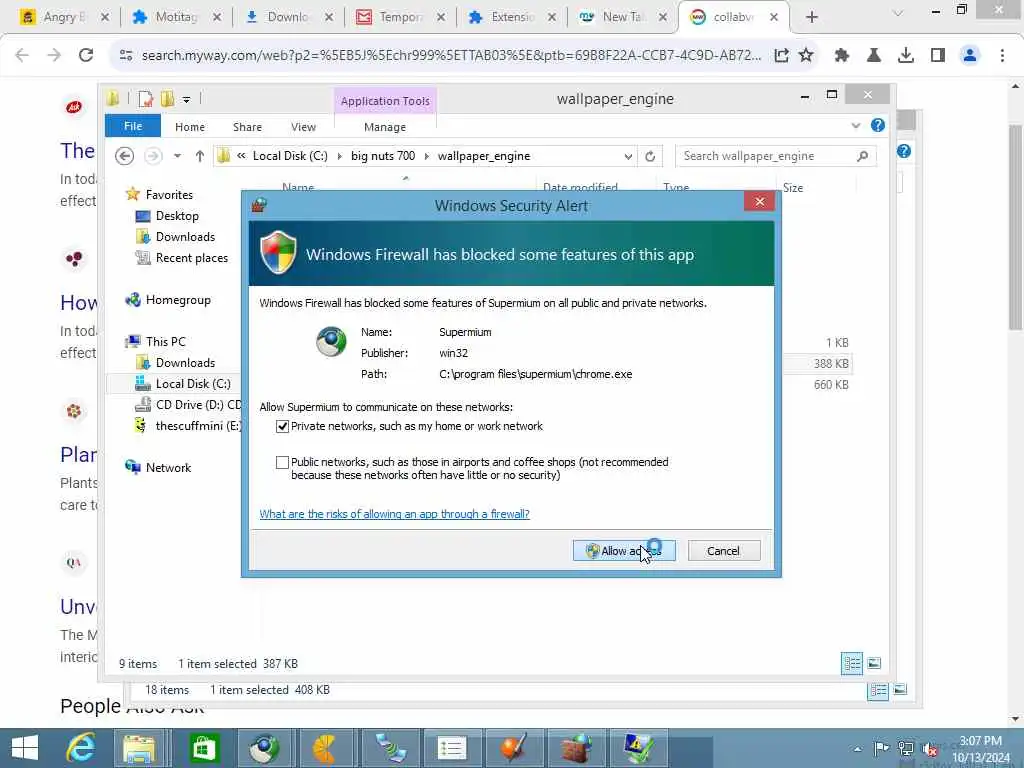
Task: Select Downloads under This PC
Action: click(x=185, y=362)
